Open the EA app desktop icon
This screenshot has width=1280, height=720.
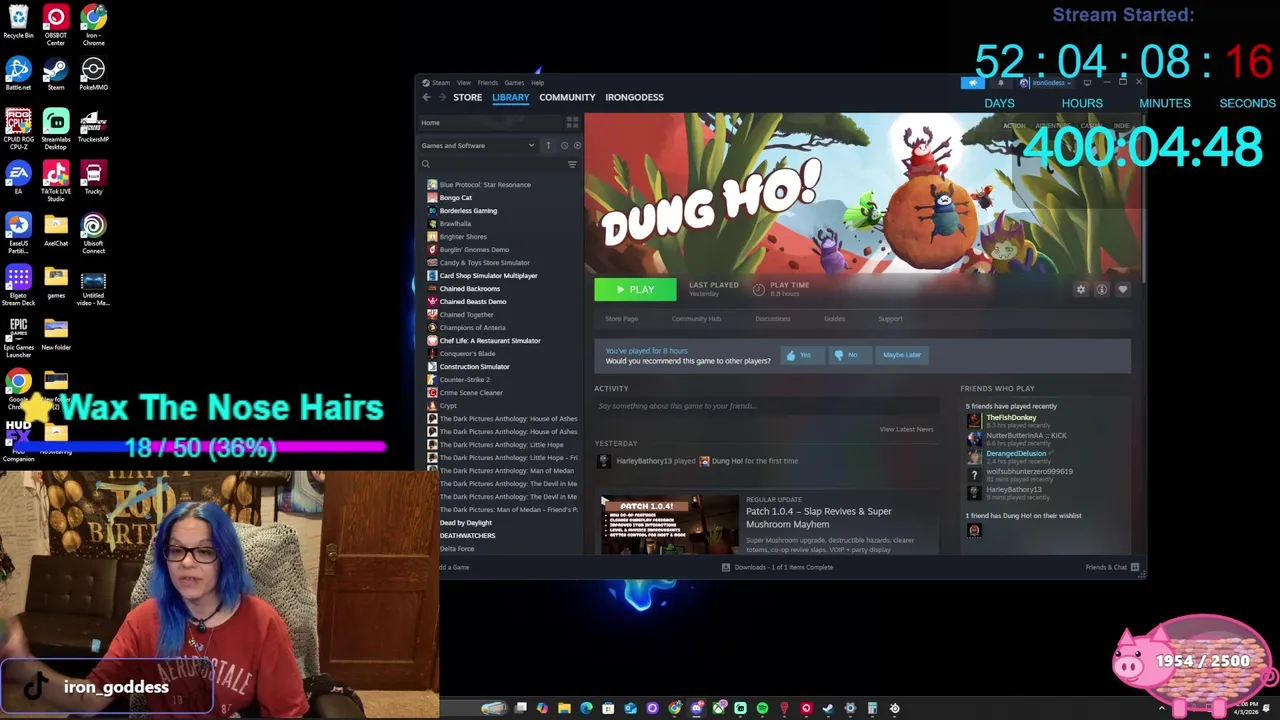18,178
